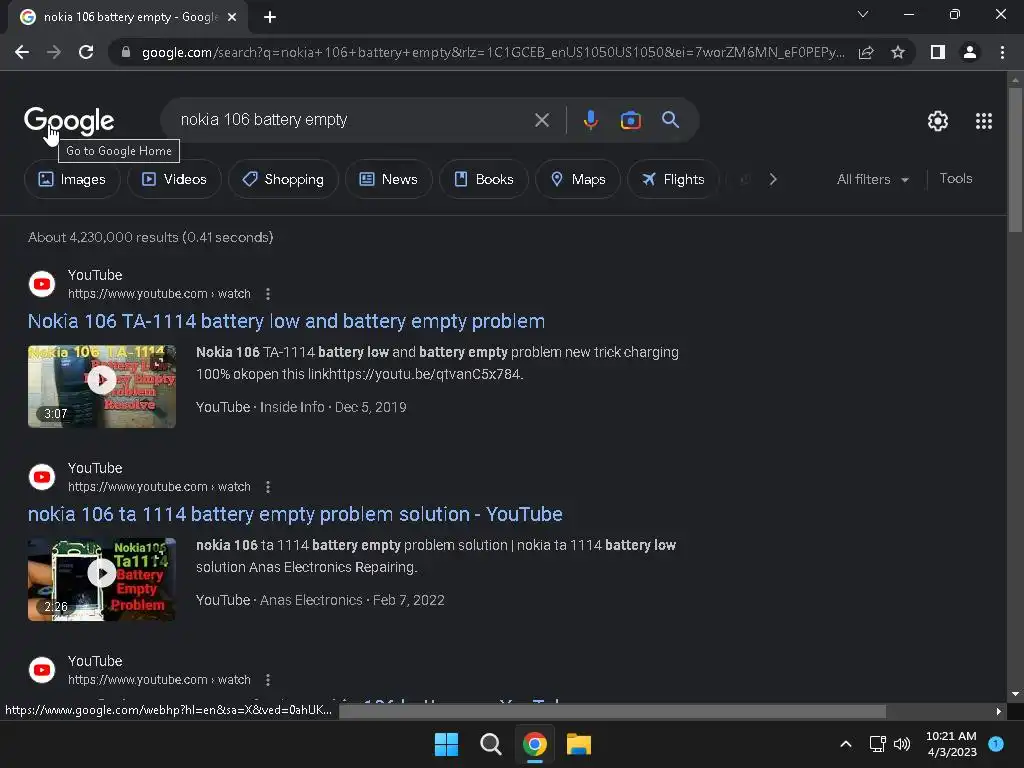
Task: Switch to Books results
Action: click(484, 179)
